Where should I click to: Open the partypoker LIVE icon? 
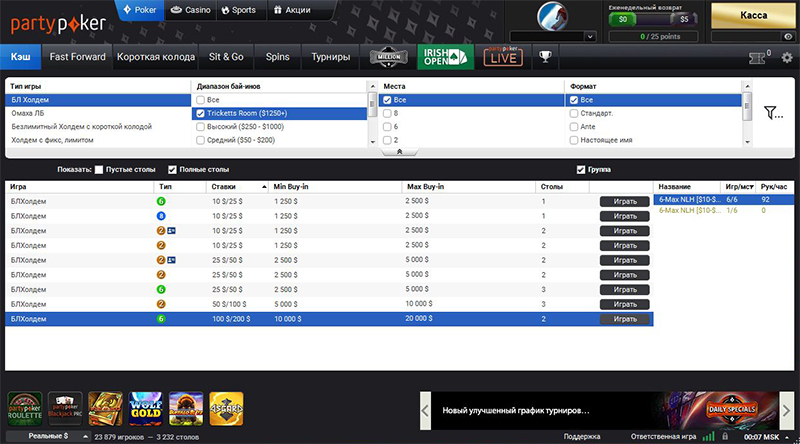click(x=503, y=57)
